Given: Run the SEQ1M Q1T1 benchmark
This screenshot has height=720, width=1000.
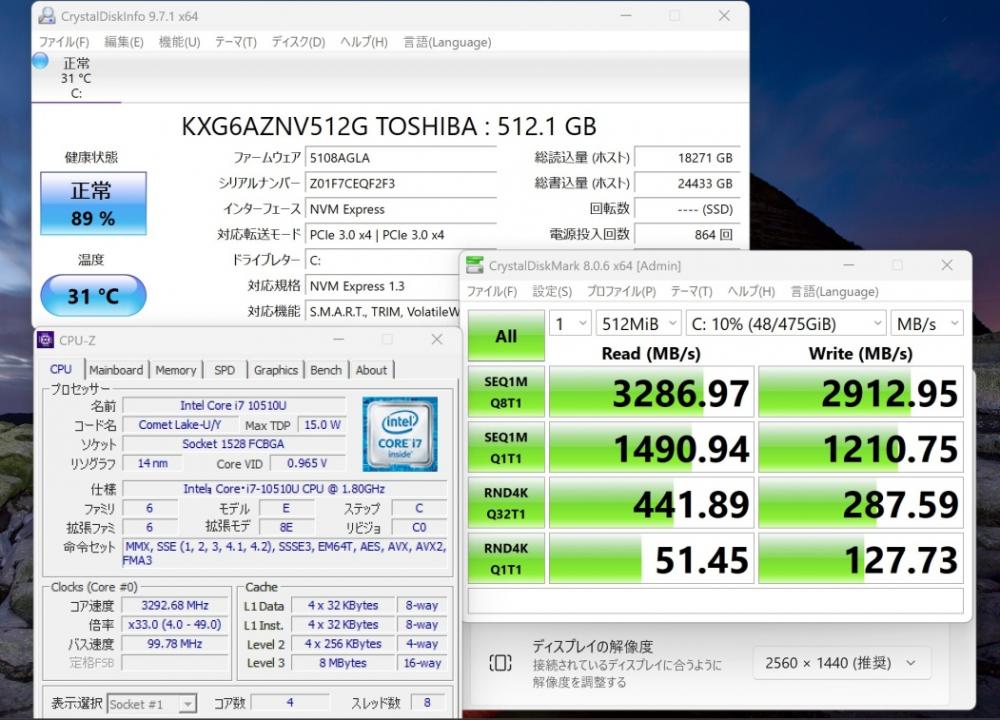Looking at the screenshot, I should (506, 448).
